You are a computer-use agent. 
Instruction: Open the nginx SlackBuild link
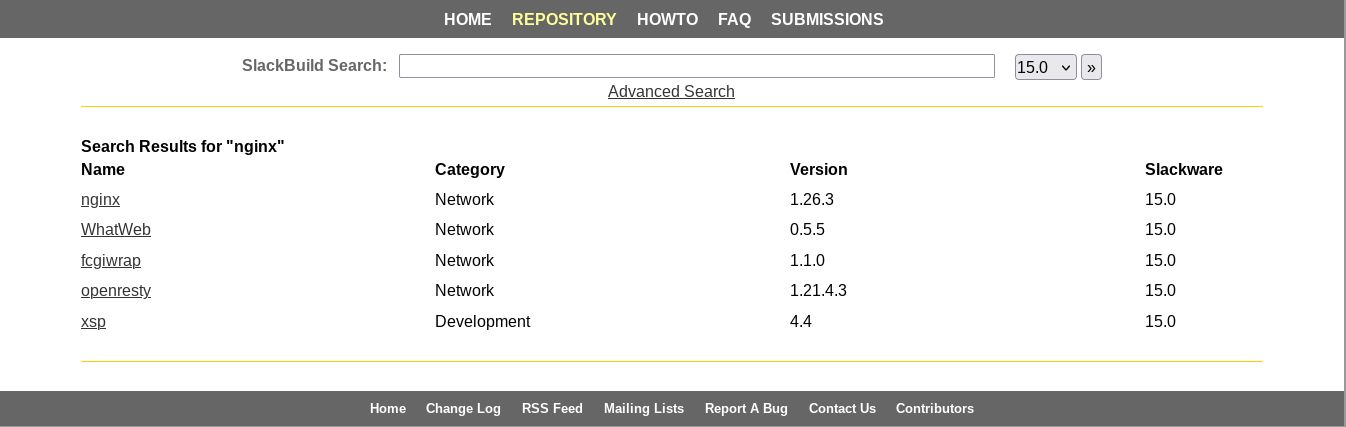(100, 199)
